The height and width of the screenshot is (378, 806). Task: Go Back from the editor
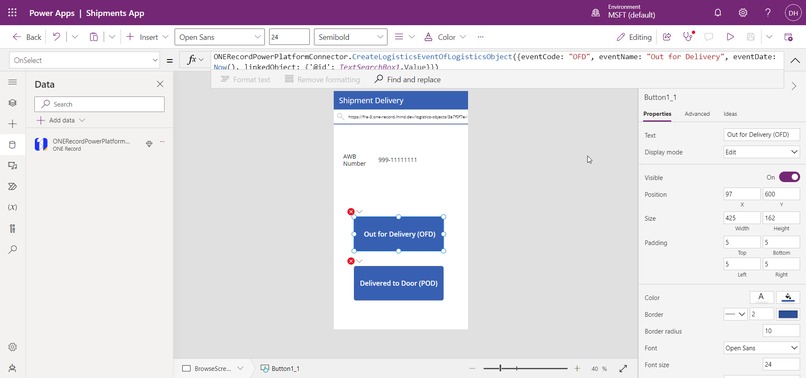pyautogui.click(x=27, y=37)
